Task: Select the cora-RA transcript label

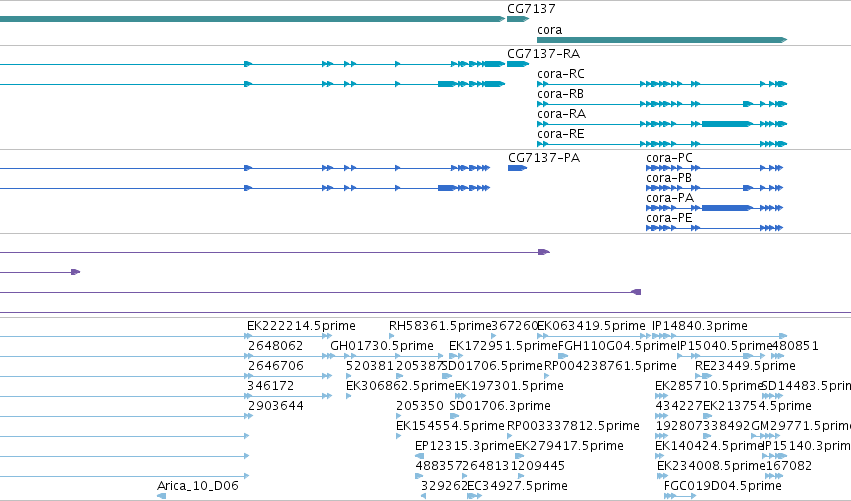Action: [561, 114]
